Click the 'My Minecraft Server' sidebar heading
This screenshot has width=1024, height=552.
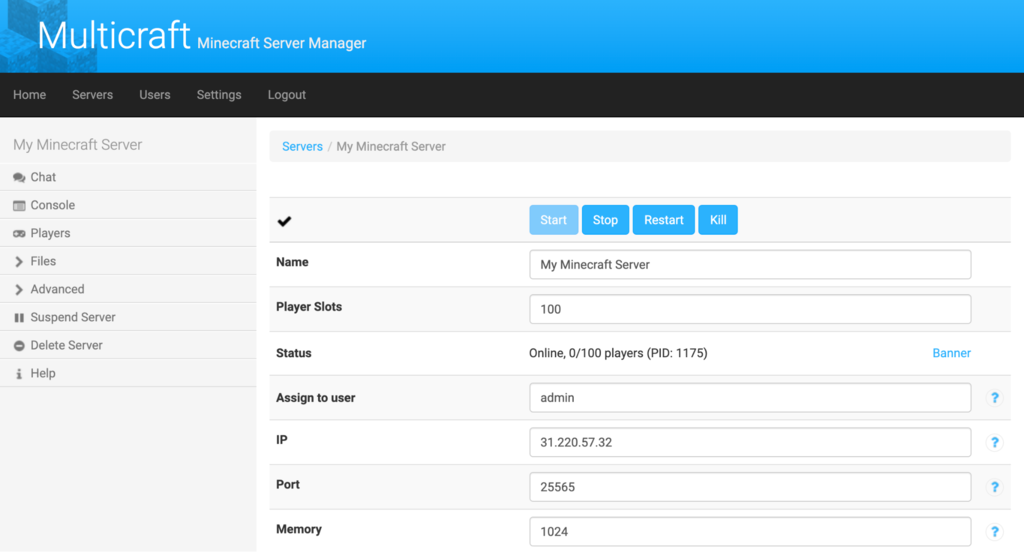tap(78, 145)
